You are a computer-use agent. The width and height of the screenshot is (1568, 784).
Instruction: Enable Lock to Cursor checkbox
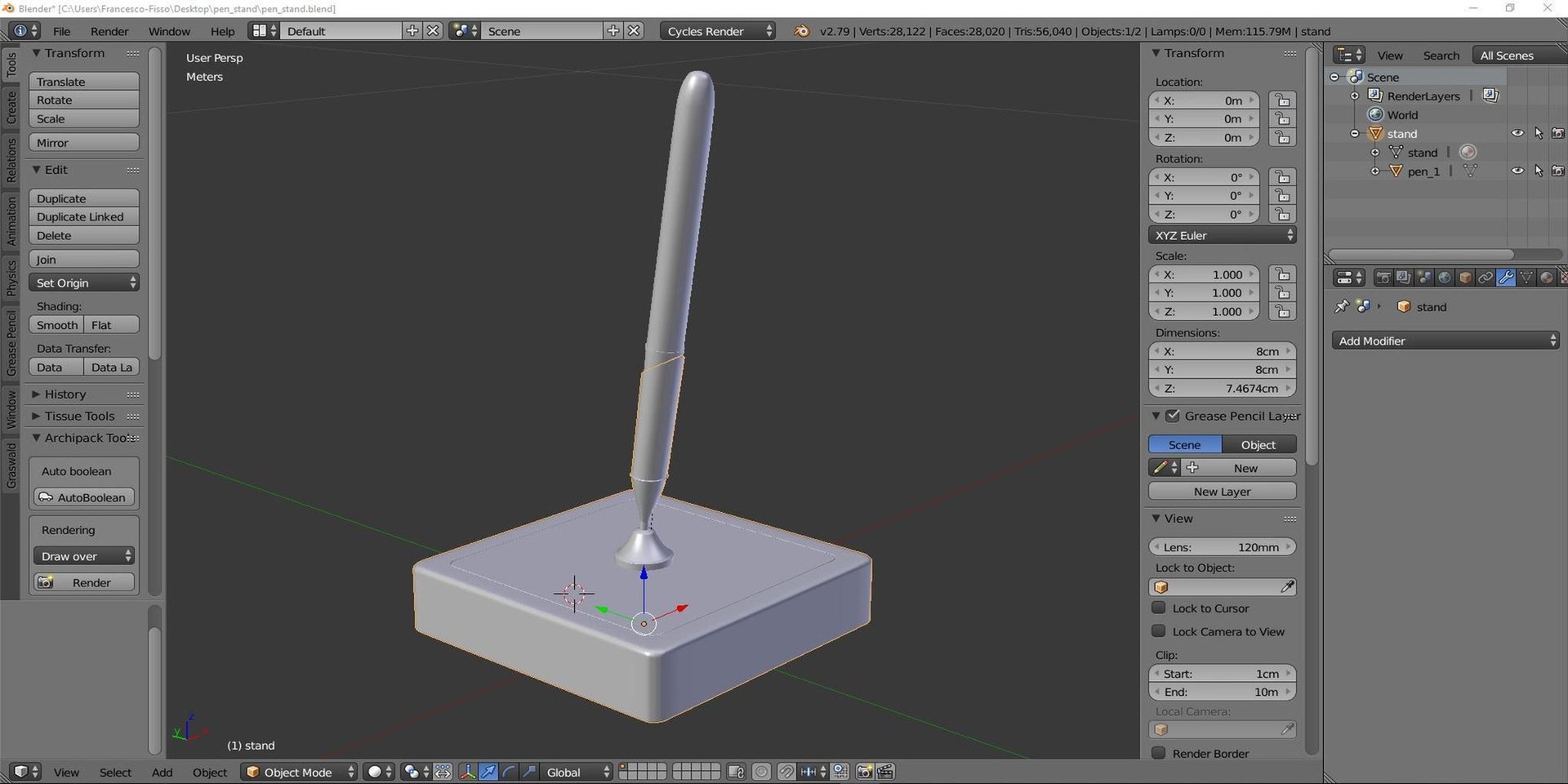pos(1158,608)
